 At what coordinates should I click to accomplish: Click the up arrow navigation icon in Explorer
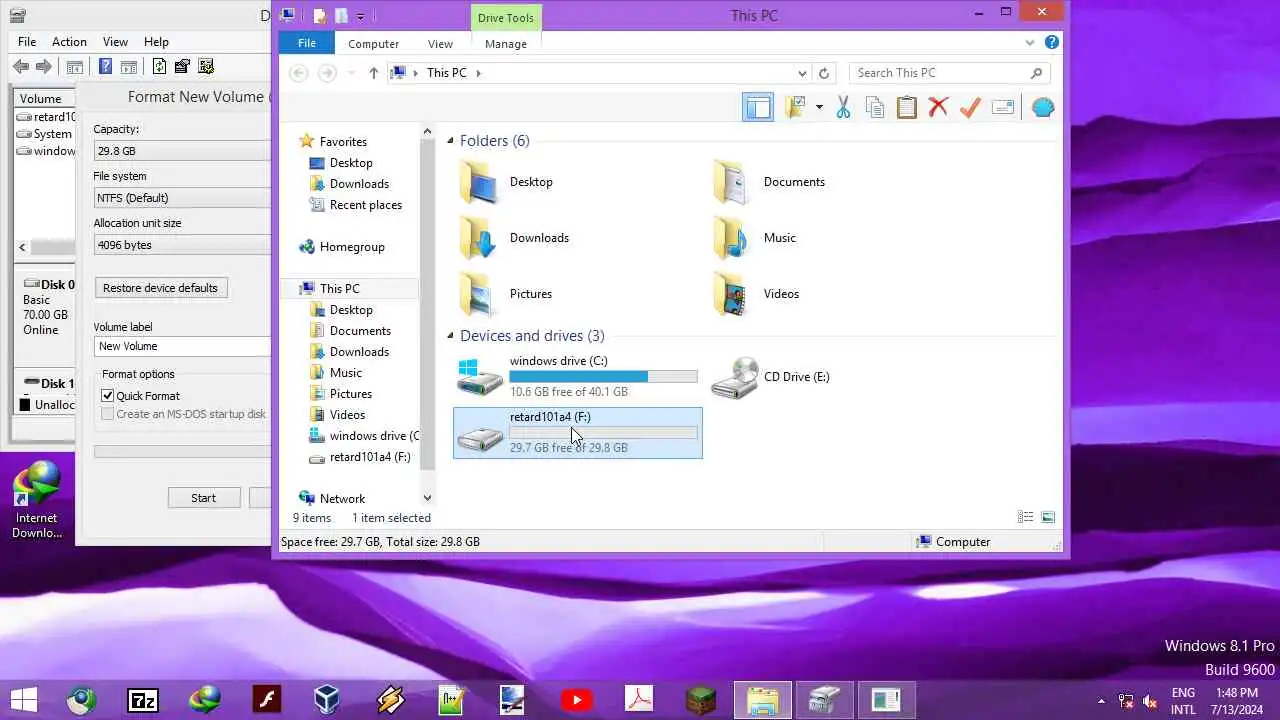click(x=373, y=73)
